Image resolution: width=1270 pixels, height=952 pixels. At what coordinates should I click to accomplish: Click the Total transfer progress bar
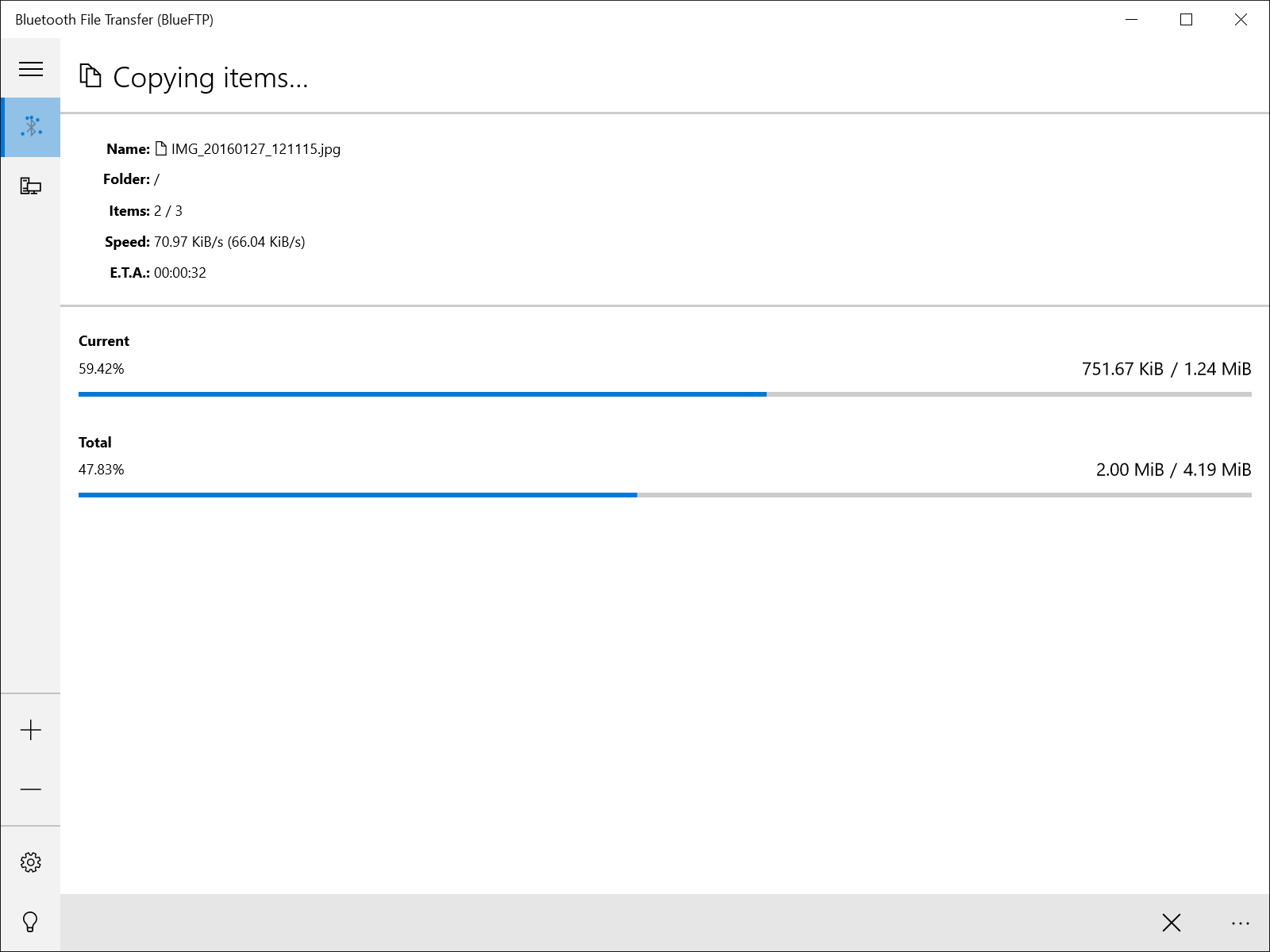(664, 495)
